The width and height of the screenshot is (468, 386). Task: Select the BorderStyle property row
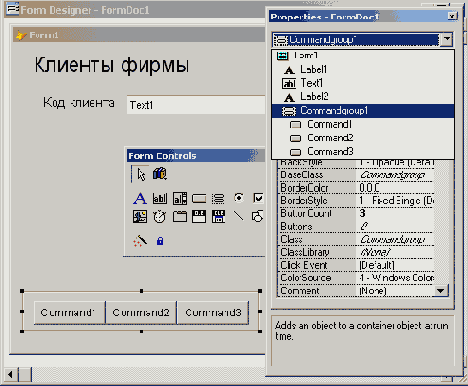point(356,200)
